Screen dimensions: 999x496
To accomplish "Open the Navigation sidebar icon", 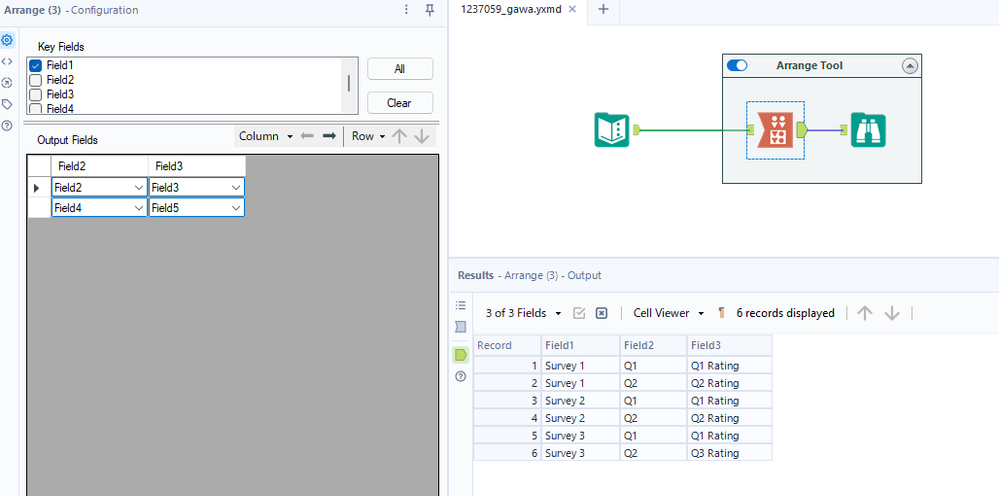I will click(x=7, y=83).
